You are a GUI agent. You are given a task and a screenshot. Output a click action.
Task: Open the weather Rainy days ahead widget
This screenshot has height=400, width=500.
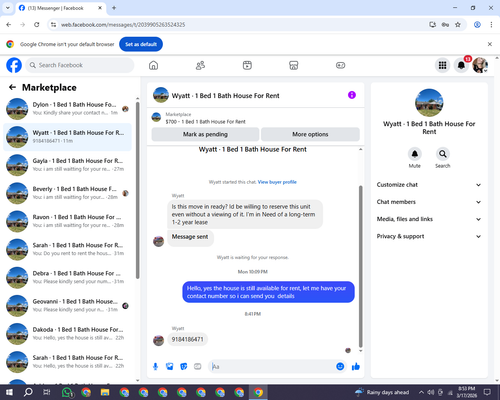pos(382,392)
